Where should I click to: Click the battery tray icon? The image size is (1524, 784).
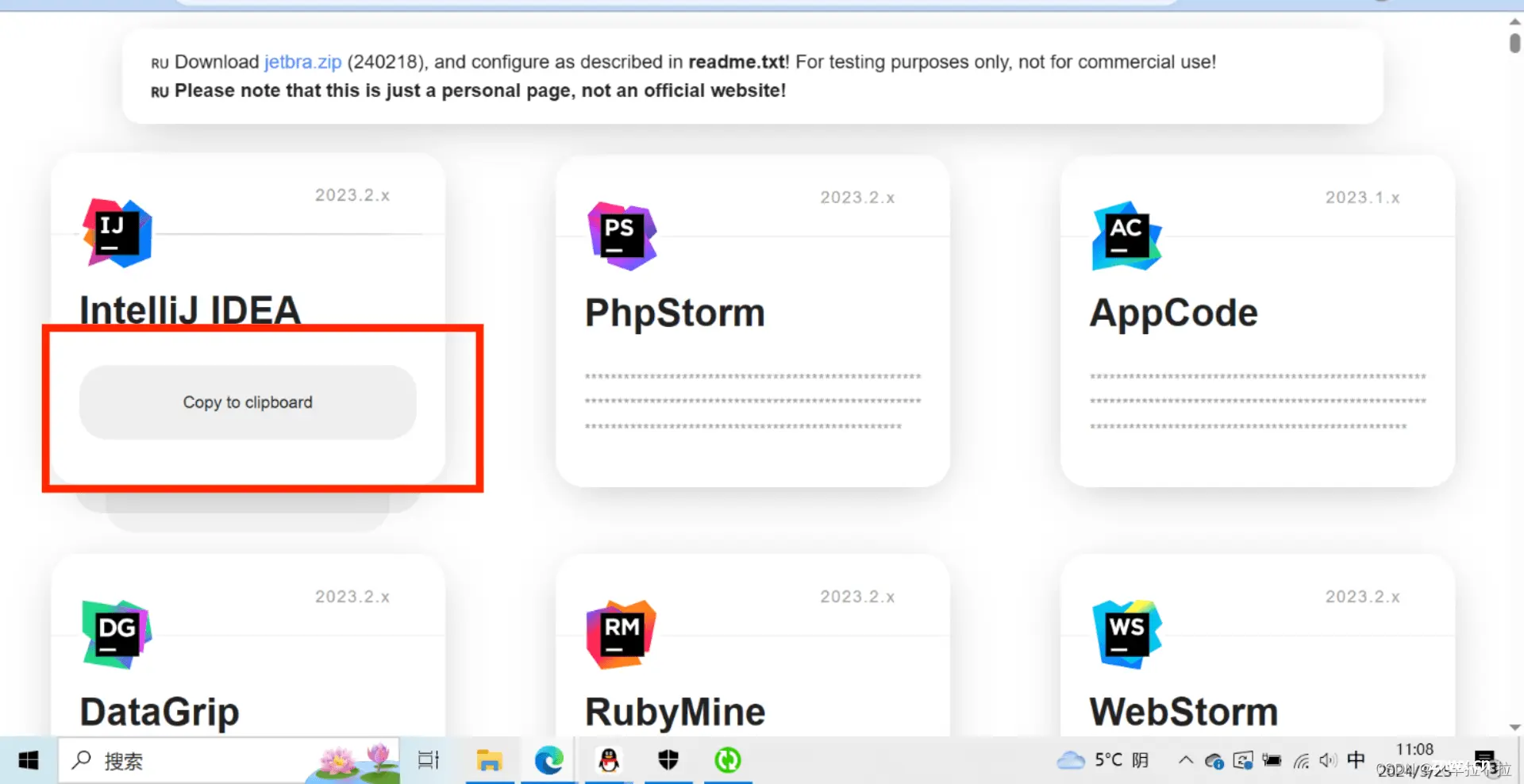[x=1272, y=760]
